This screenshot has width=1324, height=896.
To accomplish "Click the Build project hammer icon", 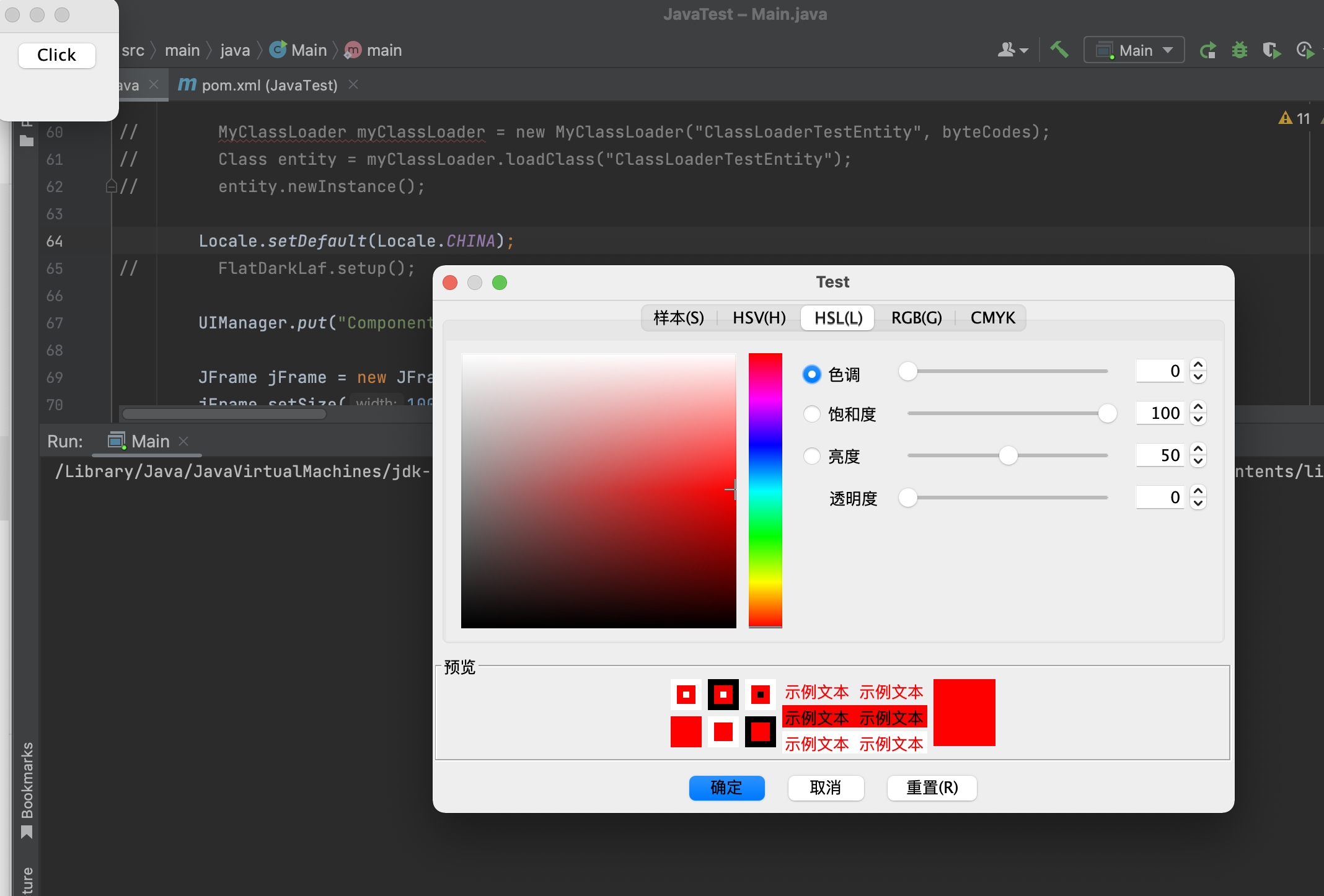I will point(1059,50).
